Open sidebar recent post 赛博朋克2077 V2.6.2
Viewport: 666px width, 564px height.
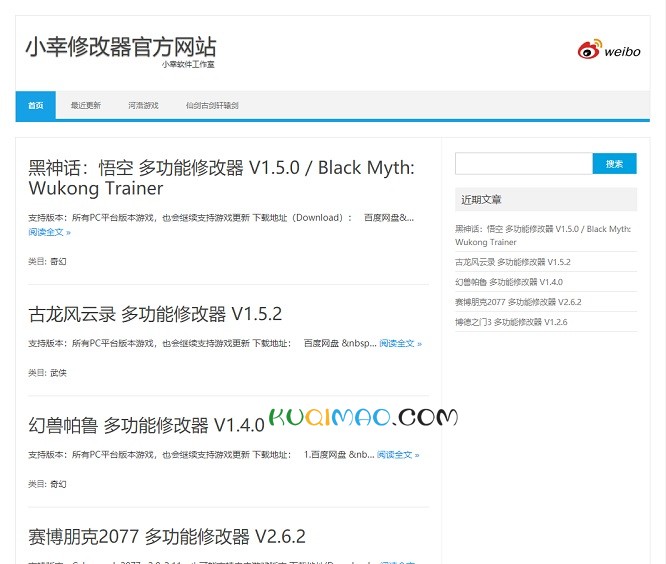click(x=518, y=302)
